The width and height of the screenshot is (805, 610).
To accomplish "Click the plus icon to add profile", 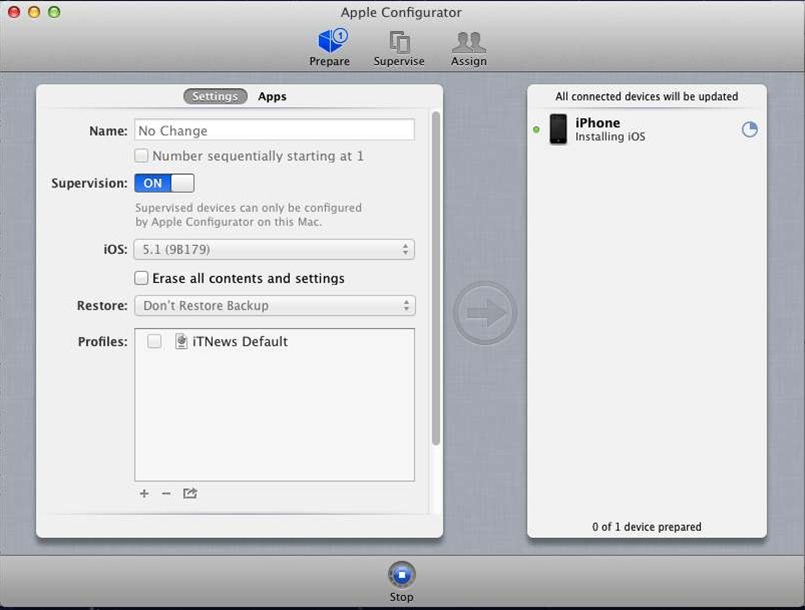I will click(x=144, y=494).
